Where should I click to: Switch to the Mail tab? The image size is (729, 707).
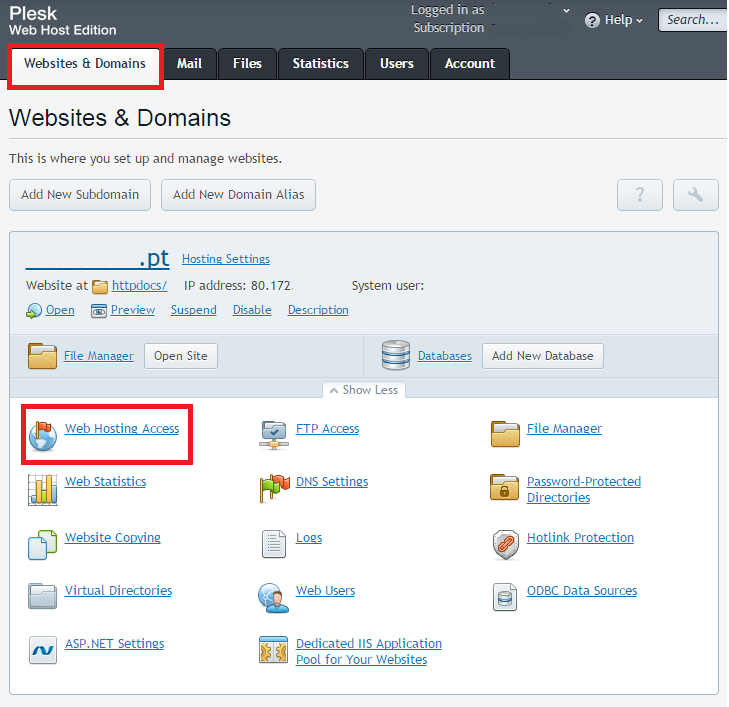[x=189, y=63]
